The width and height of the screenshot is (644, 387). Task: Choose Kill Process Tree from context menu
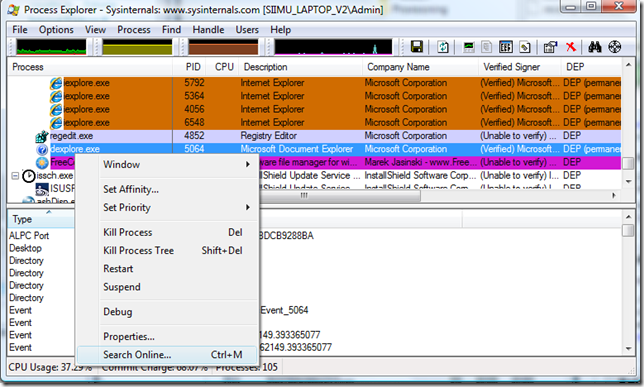pyautogui.click(x=168, y=251)
